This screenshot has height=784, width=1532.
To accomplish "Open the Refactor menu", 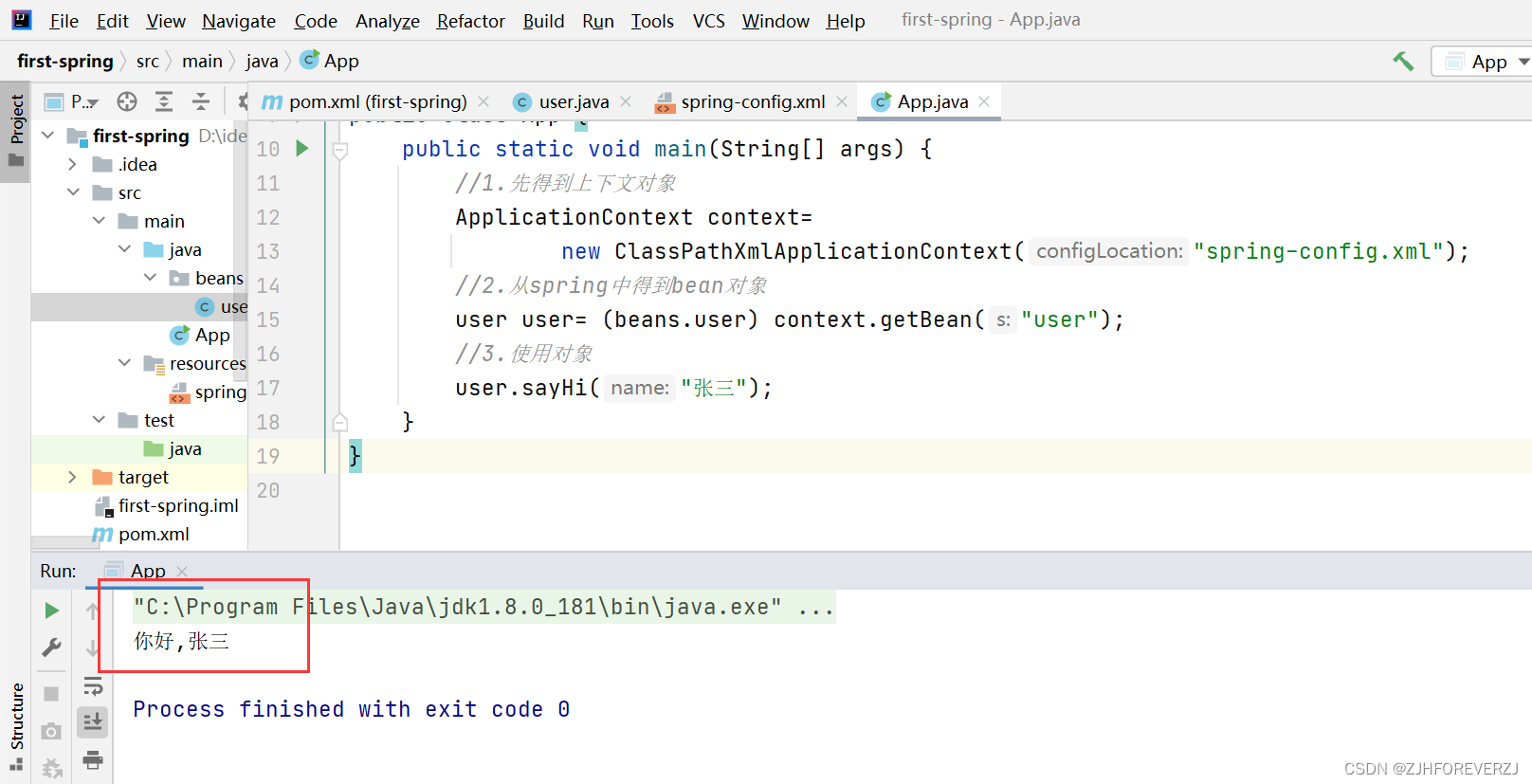I will tap(471, 21).
